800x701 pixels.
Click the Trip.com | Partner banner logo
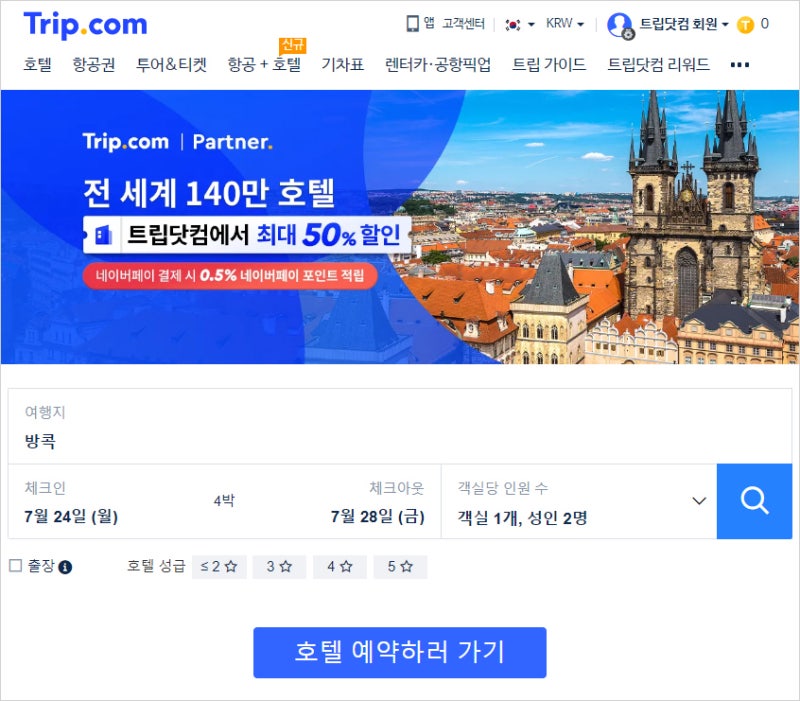pos(178,142)
